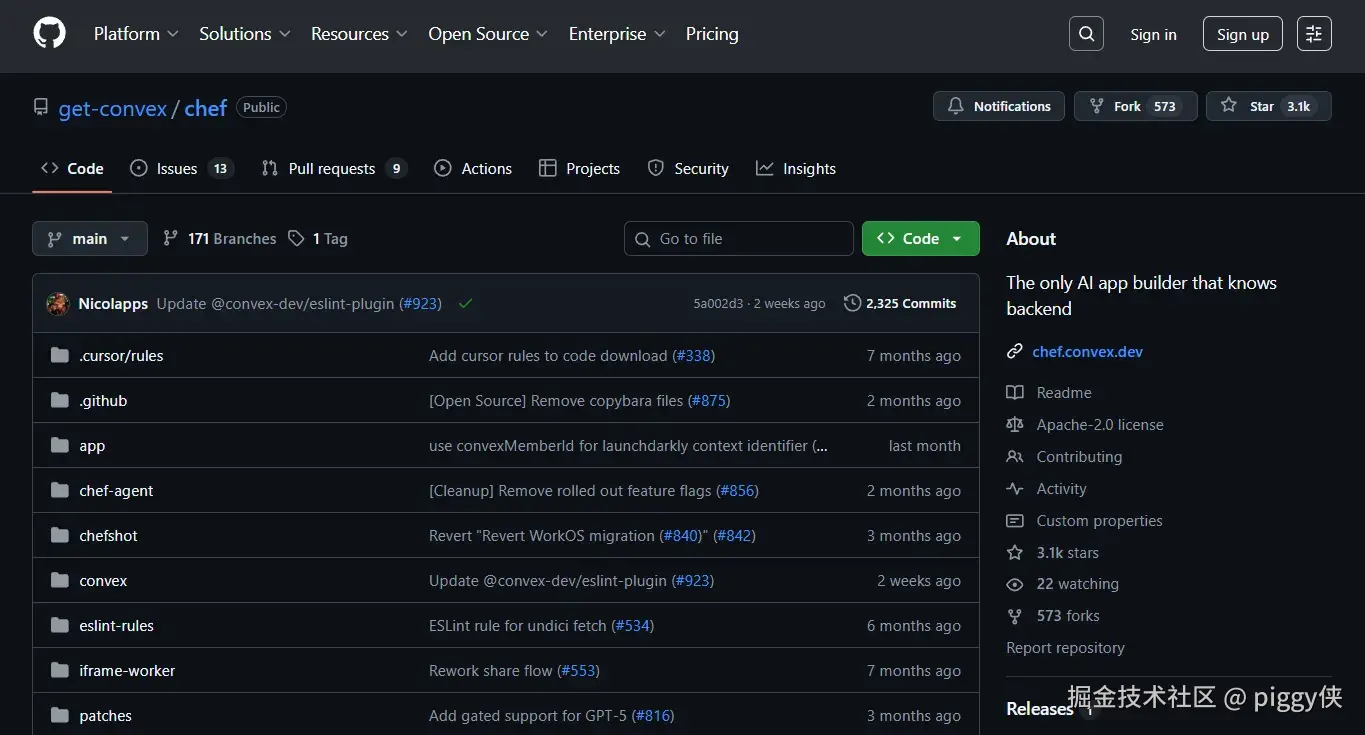The height and width of the screenshot is (735, 1365).
Task: Open the search magnifier button
Action: point(1086,34)
